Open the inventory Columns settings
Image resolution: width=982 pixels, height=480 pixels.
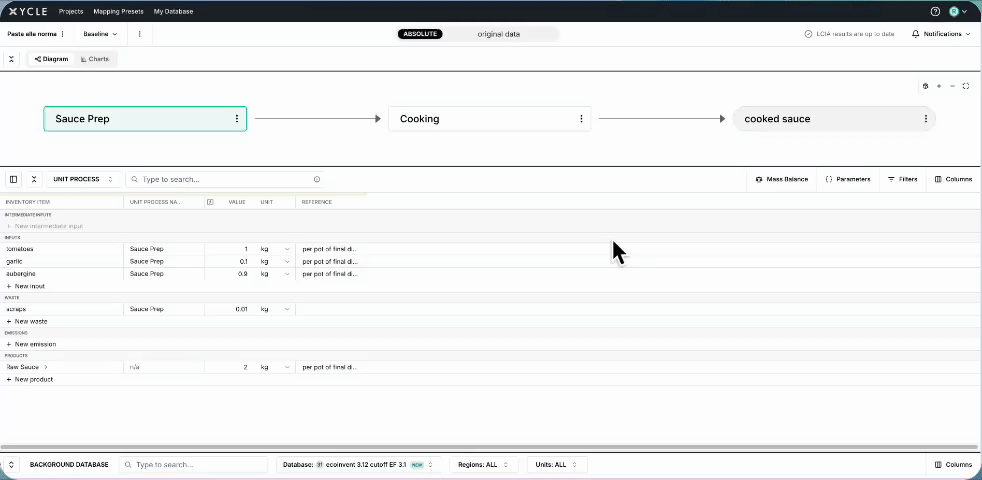[953, 179]
